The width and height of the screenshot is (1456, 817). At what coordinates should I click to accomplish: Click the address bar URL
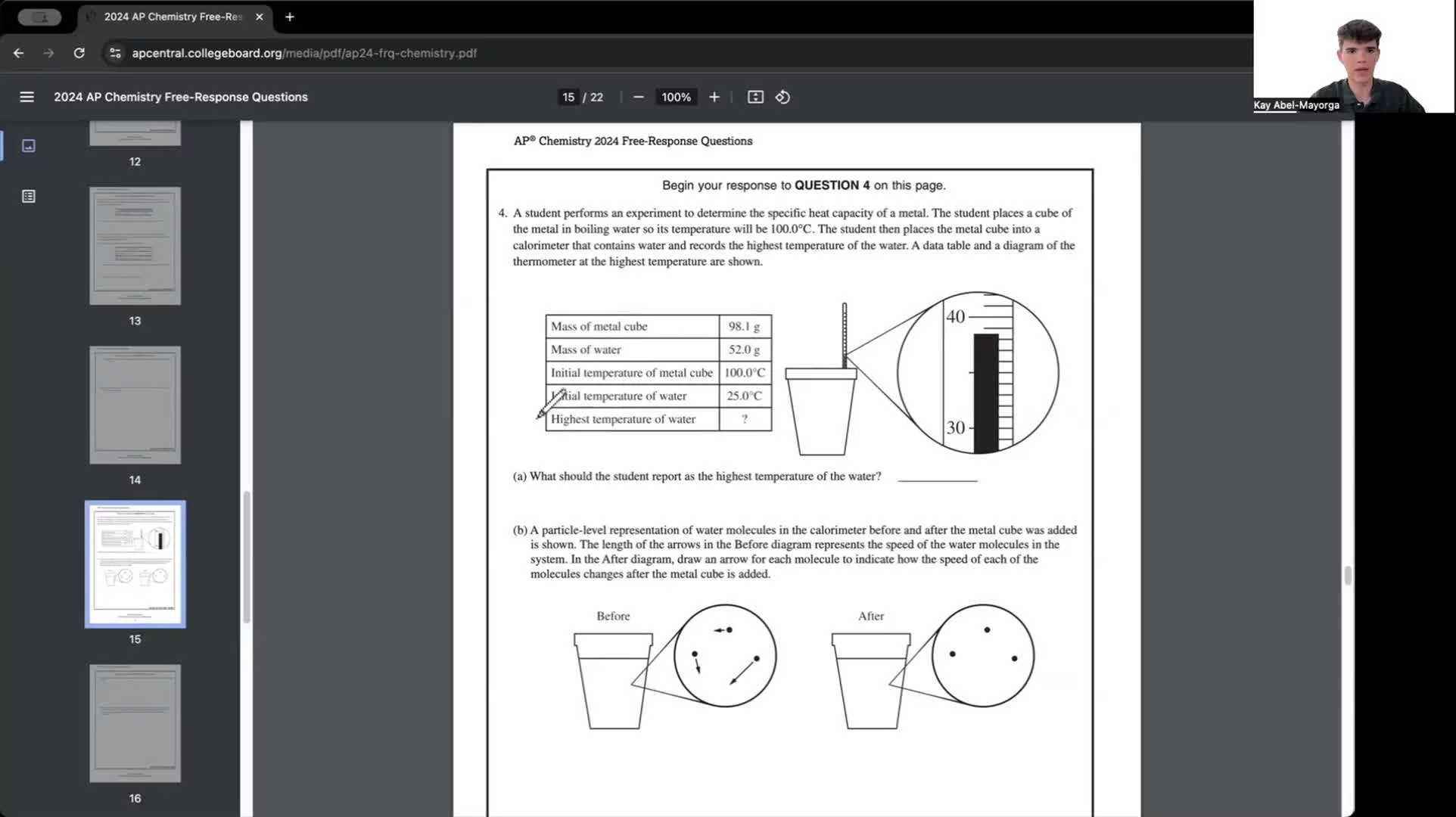point(304,53)
